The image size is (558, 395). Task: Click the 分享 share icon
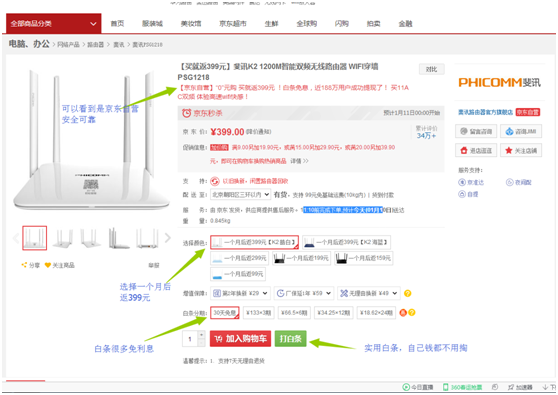(x=24, y=265)
